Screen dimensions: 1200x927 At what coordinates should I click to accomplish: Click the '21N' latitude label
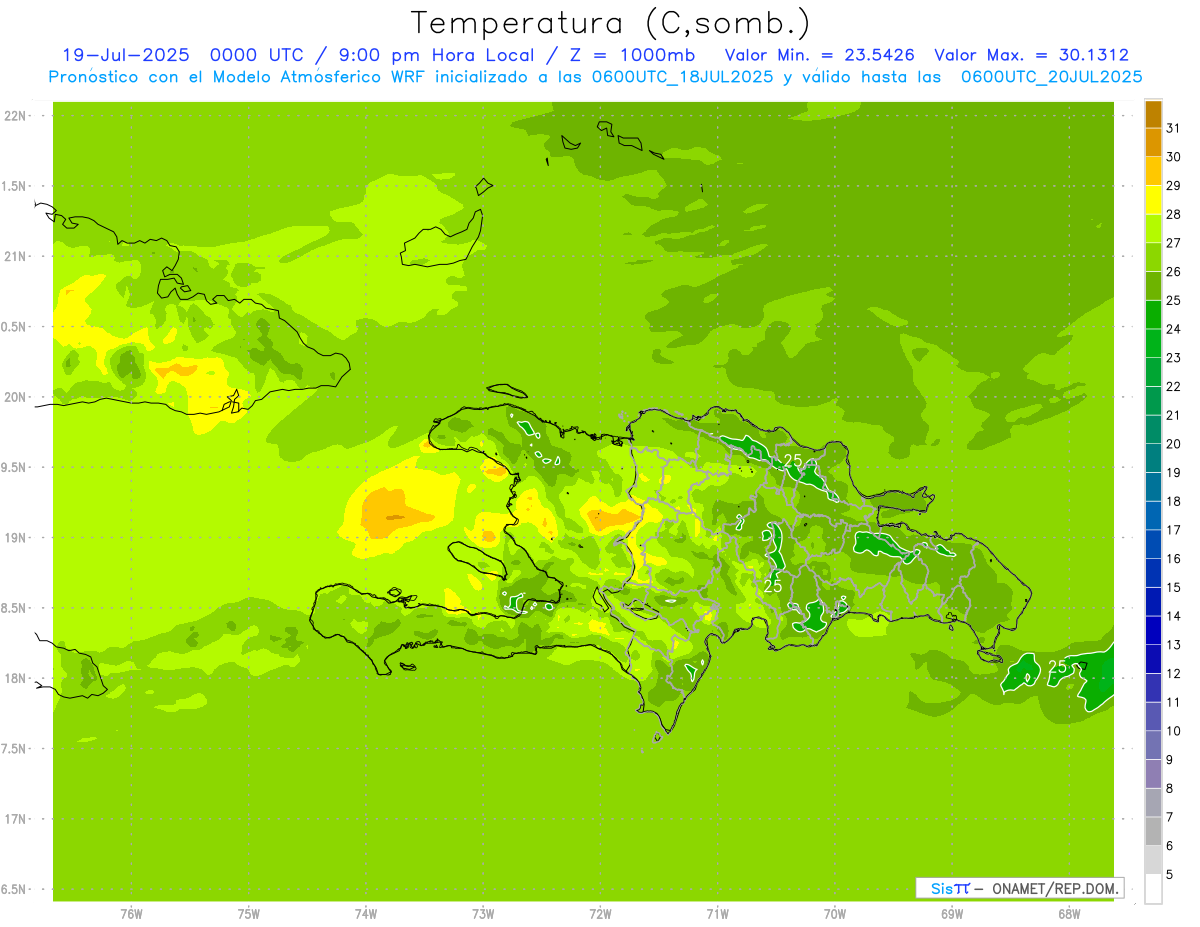[14, 256]
